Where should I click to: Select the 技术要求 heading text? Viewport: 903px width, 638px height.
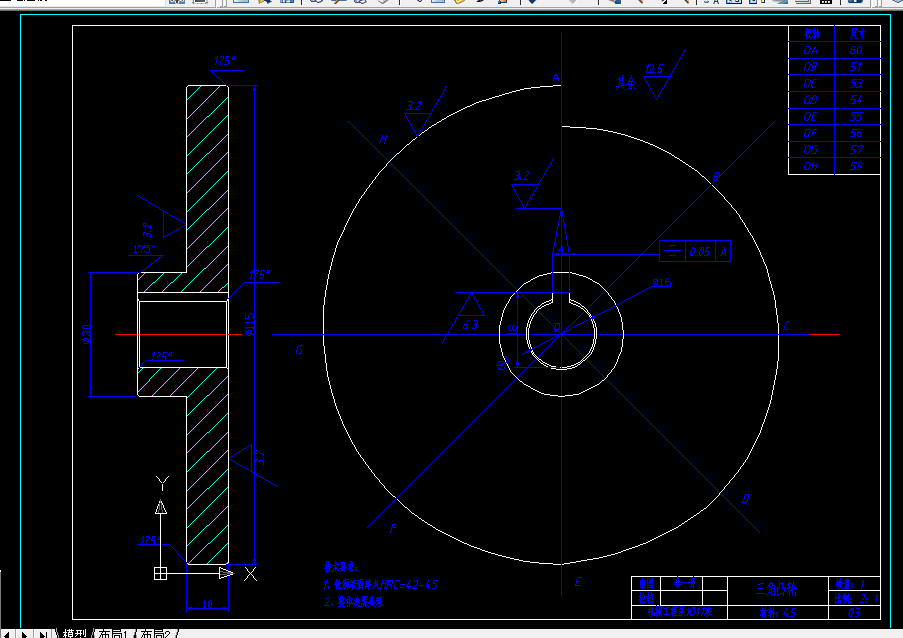tap(340, 567)
